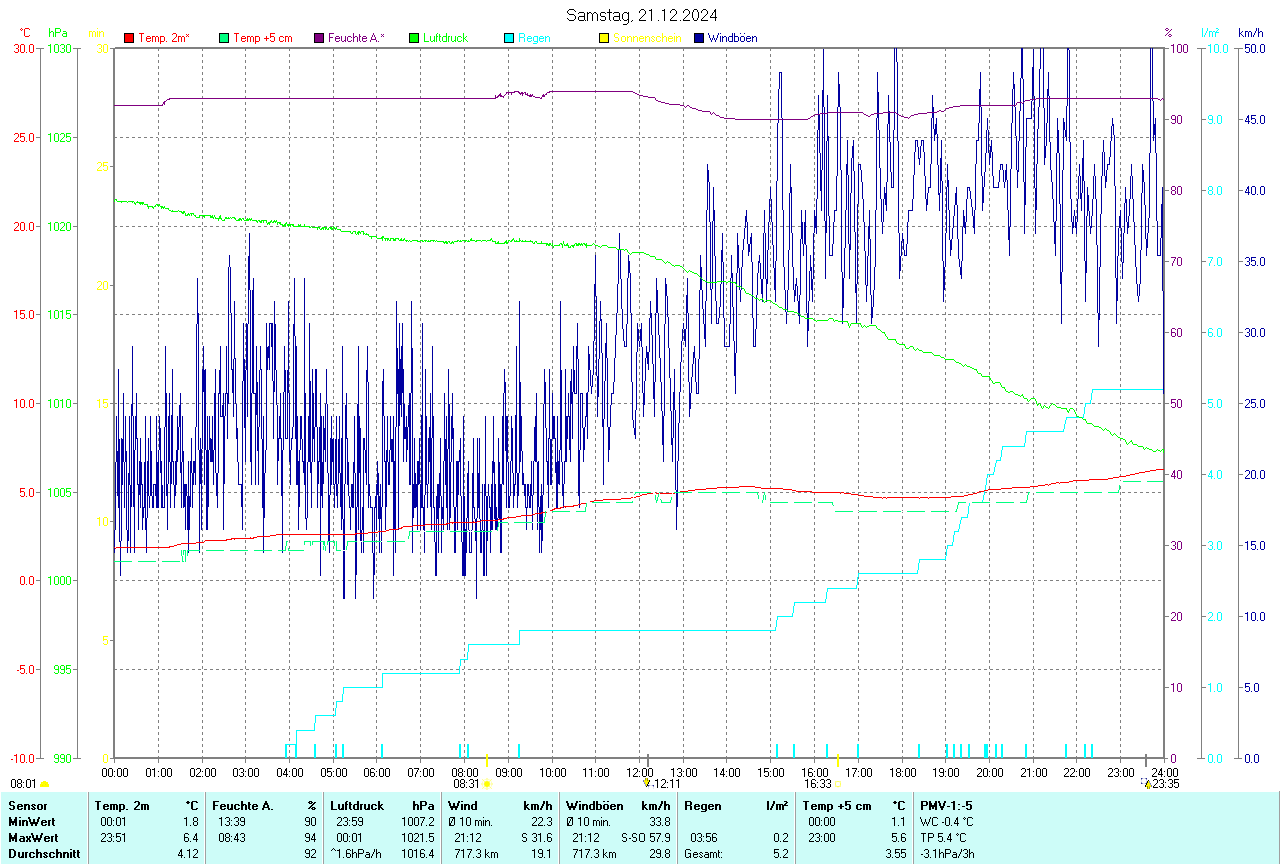Click the 'km/h' axis unit label top right
1280x864 pixels.
point(1250,33)
